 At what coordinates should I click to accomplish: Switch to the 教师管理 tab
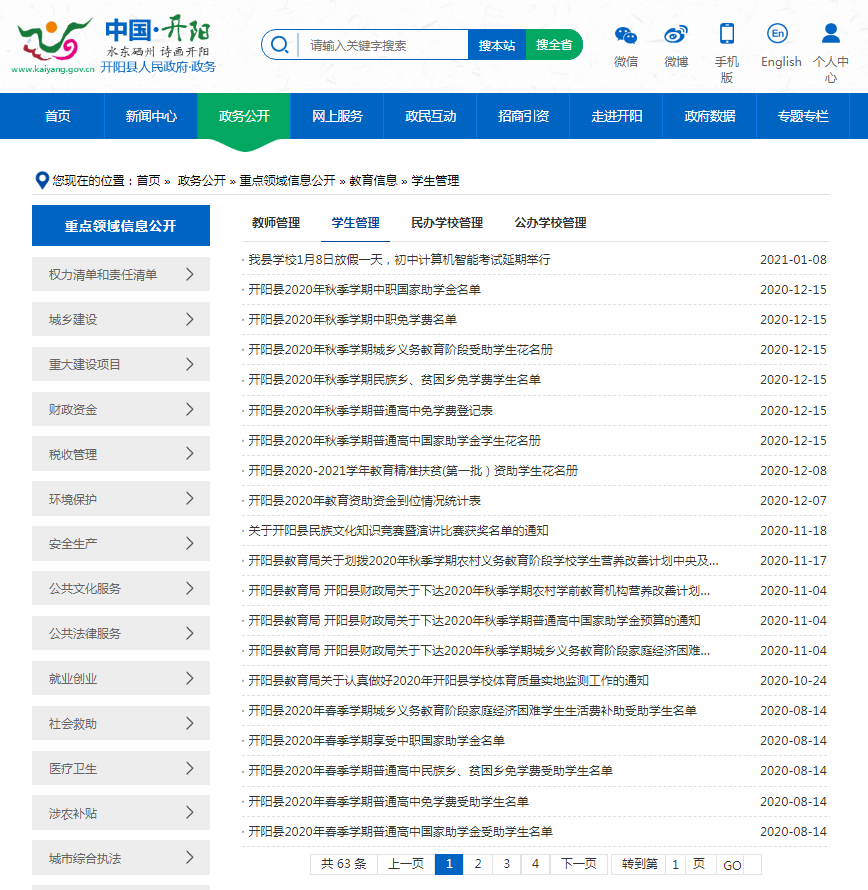pyautogui.click(x=276, y=223)
